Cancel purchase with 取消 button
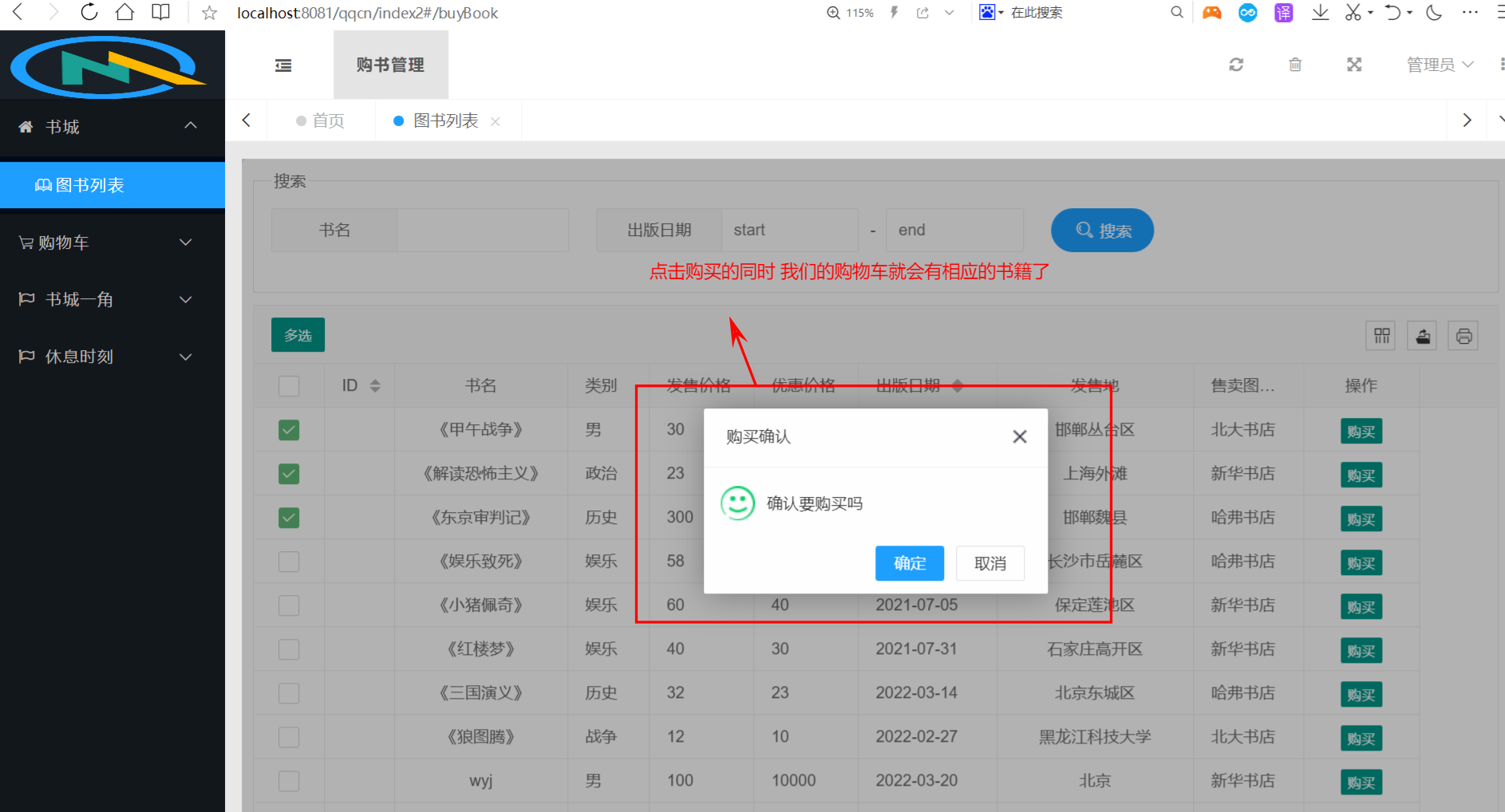Screen dimensions: 1505x812 (990, 563)
